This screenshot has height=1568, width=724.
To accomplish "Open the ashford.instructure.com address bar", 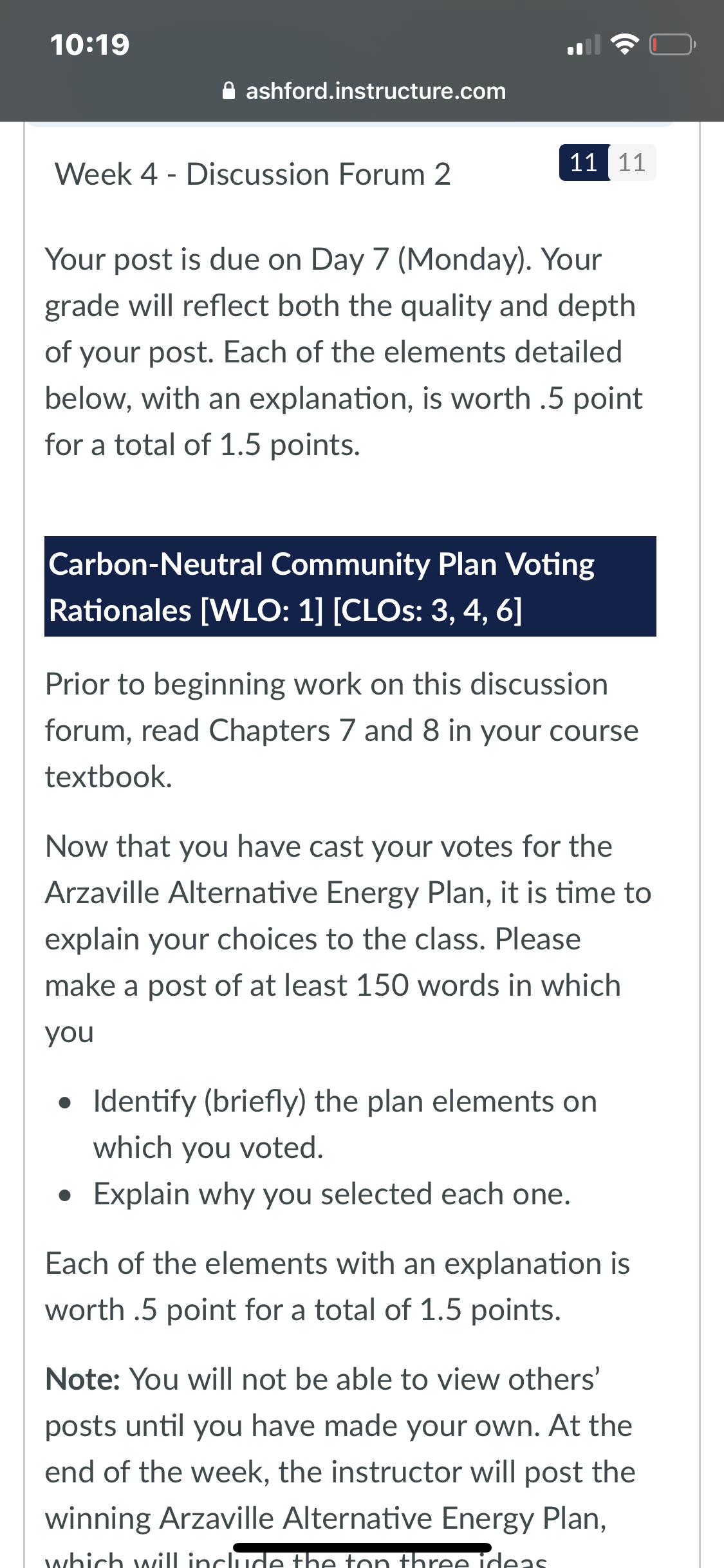I will point(364,91).
